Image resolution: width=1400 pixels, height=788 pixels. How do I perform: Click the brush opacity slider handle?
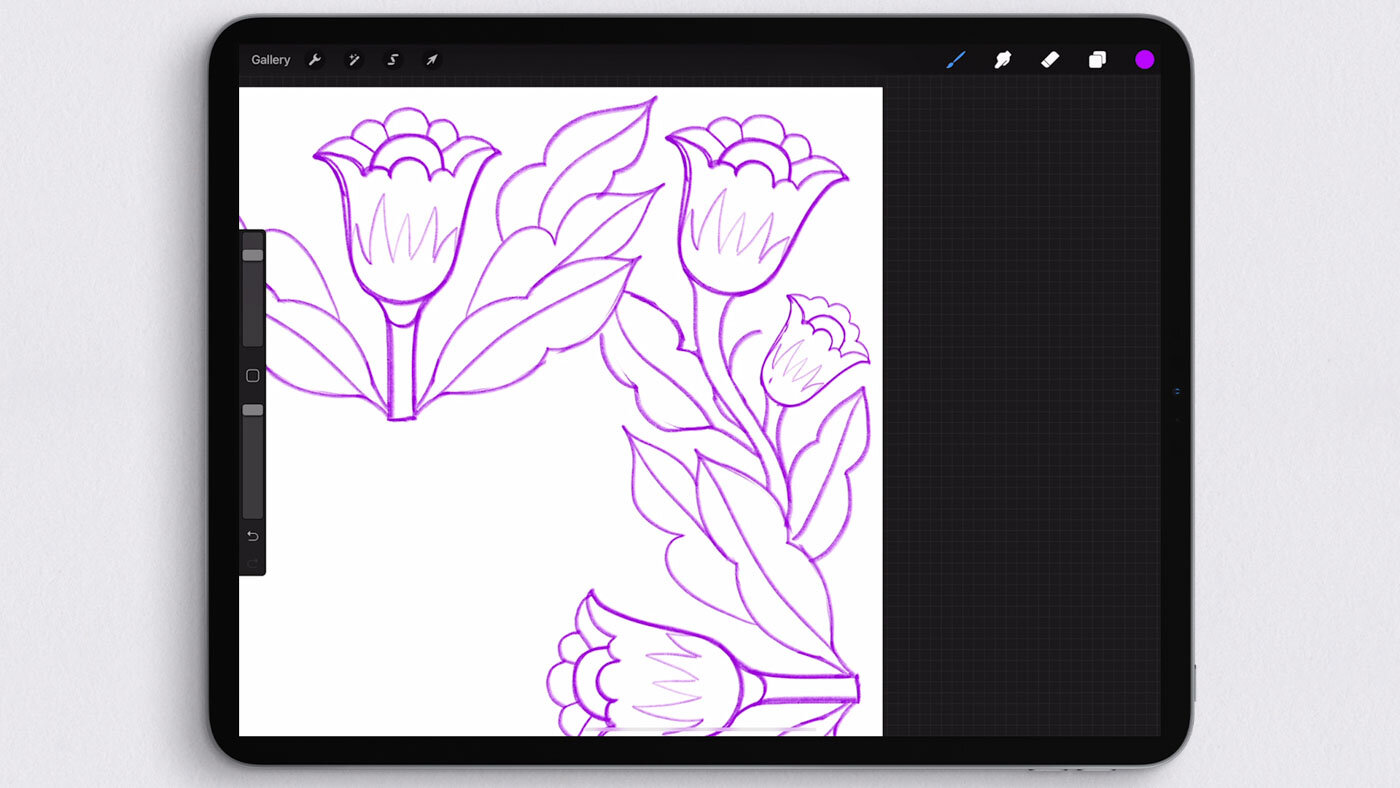(x=253, y=410)
